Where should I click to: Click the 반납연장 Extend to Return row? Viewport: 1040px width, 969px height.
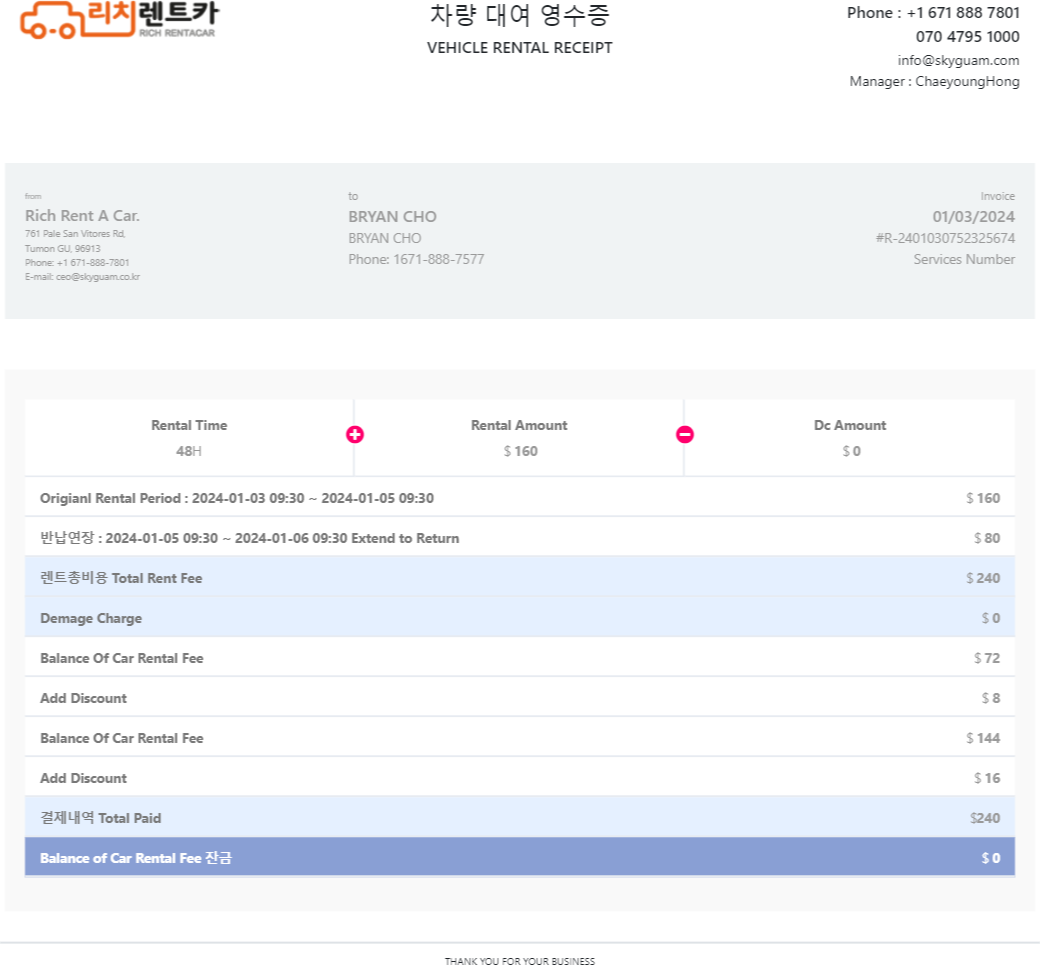pyautogui.click(x=520, y=537)
